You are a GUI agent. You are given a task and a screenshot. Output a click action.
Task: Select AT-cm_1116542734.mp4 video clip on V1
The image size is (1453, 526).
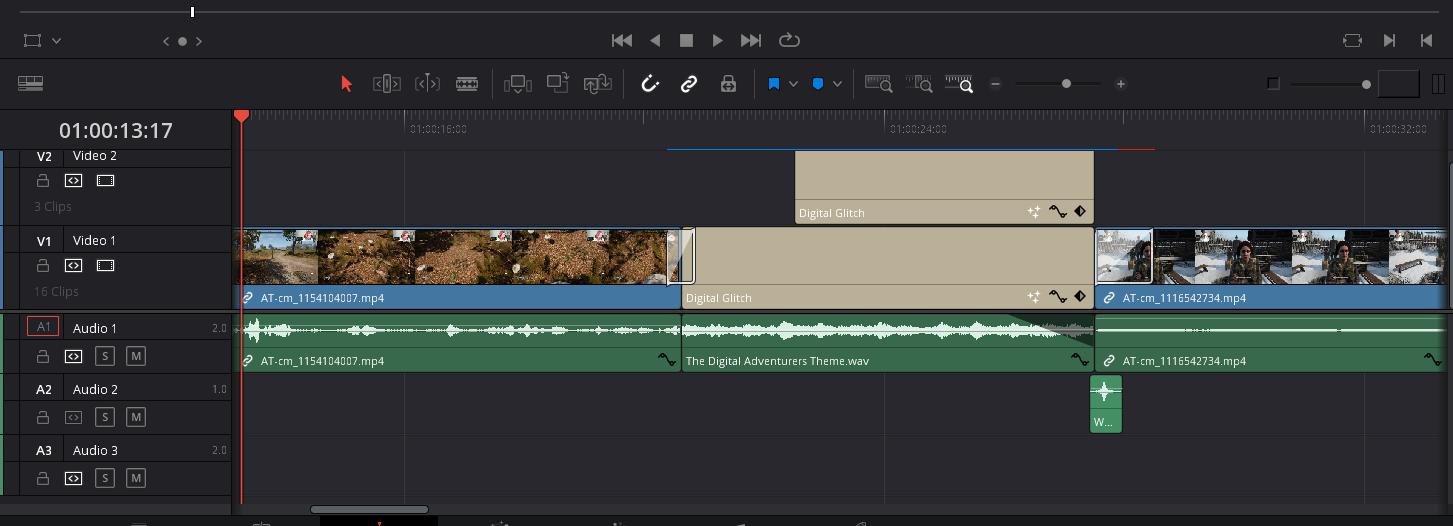tap(1271, 268)
